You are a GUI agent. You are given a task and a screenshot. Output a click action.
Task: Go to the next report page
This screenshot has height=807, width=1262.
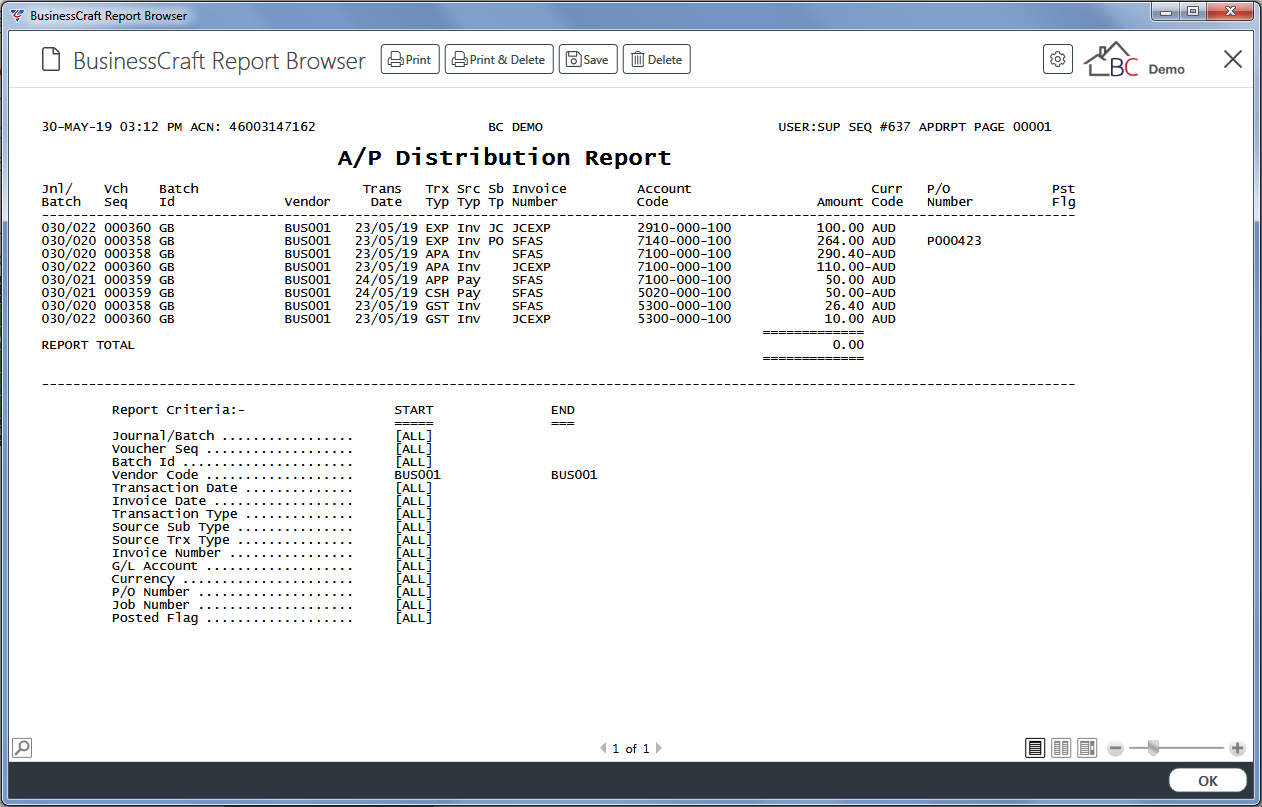tap(658, 748)
